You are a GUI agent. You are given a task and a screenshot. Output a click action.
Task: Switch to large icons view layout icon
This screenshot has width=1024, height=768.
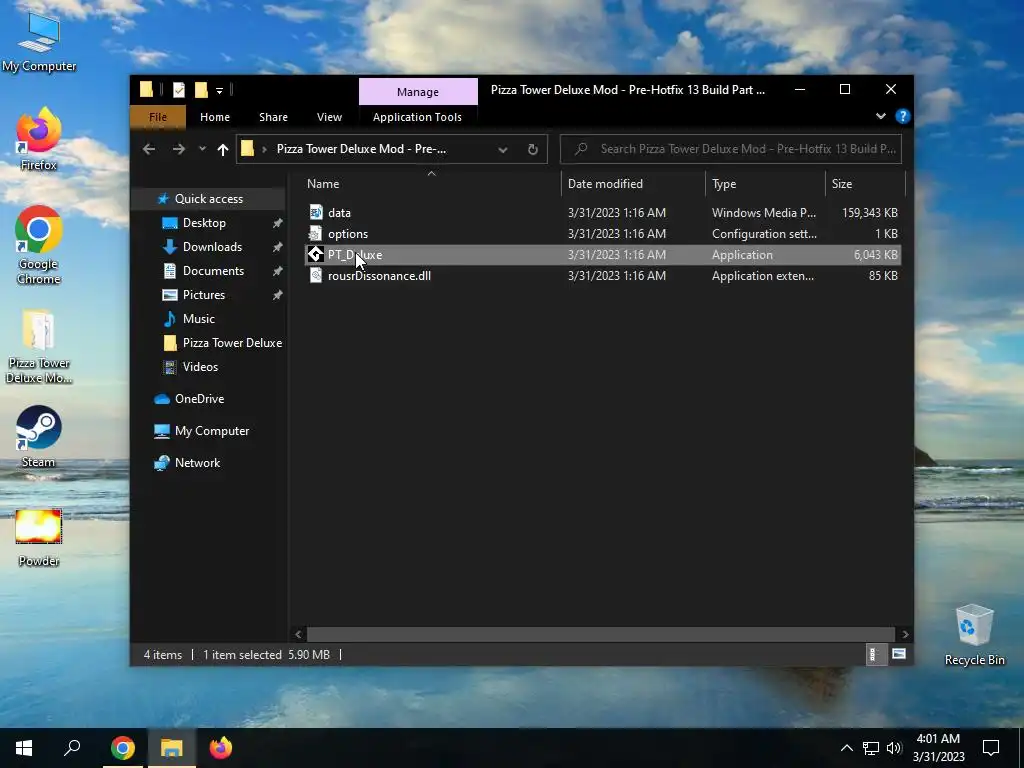899,654
